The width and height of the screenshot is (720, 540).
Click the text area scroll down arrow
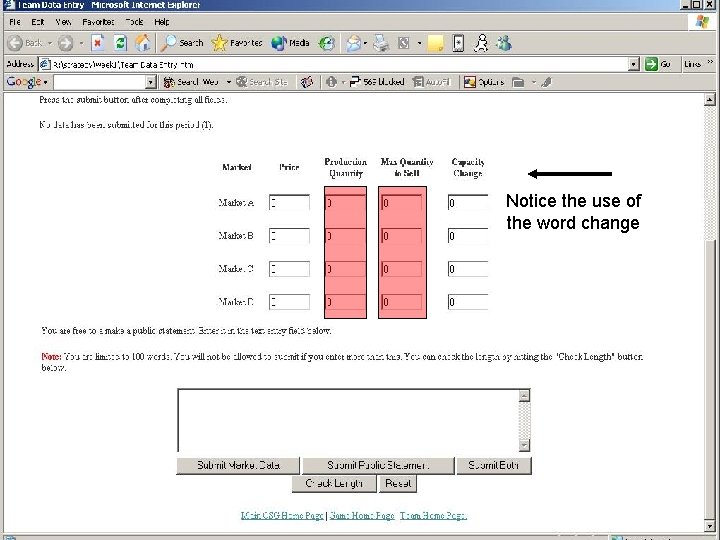tap(524, 445)
